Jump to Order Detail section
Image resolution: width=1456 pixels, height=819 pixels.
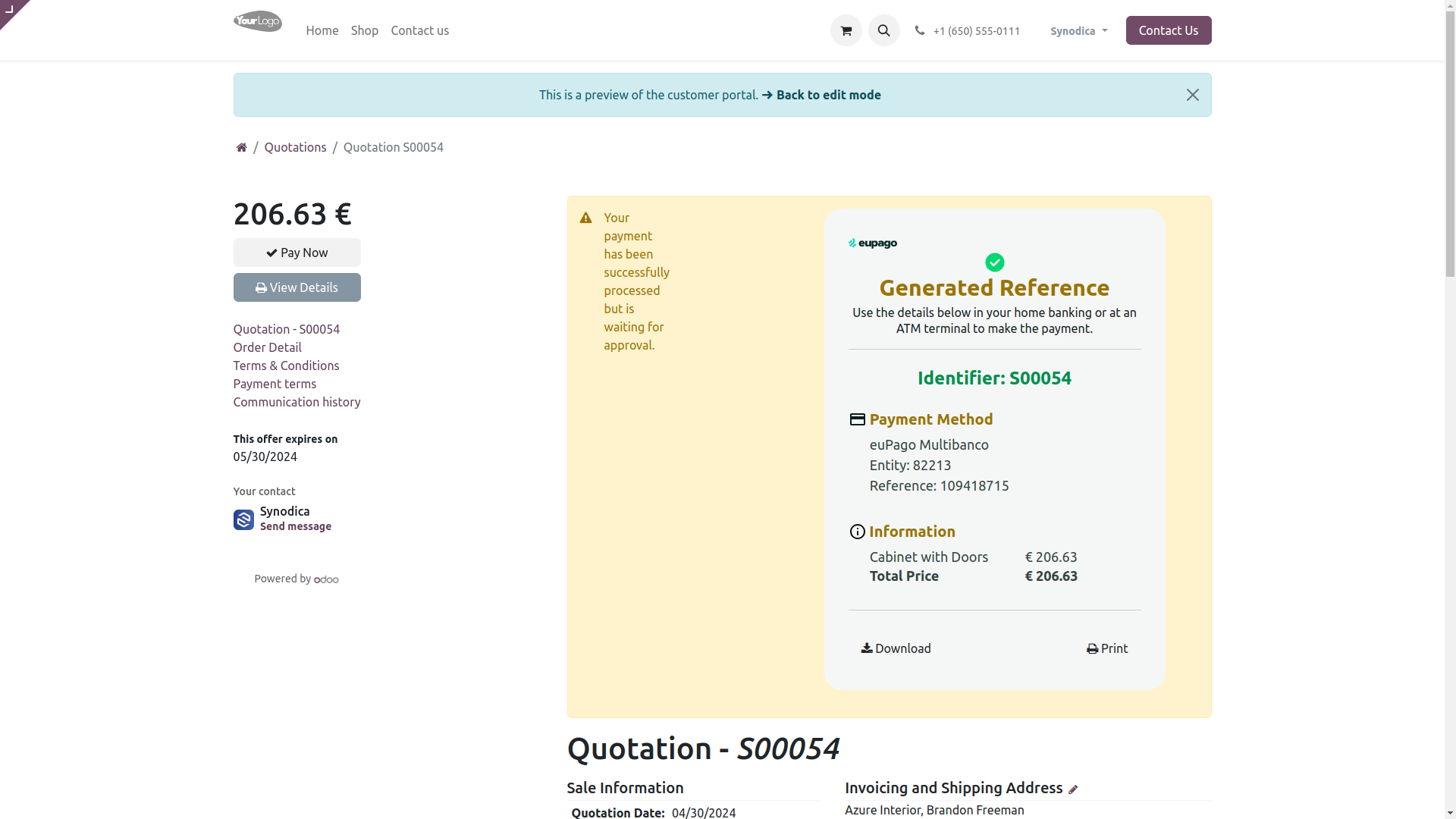(x=267, y=347)
